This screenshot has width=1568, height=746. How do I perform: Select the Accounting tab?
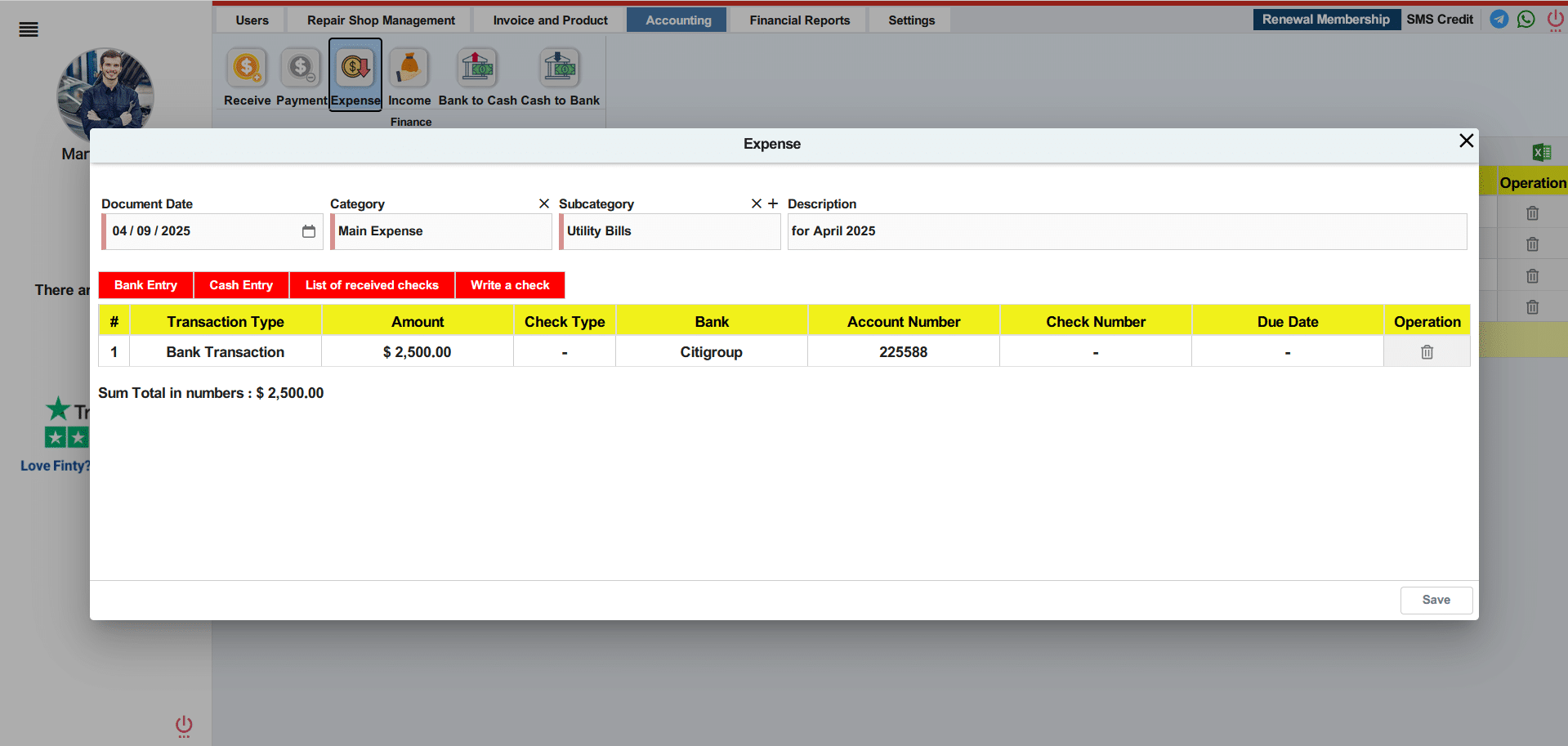(x=678, y=20)
